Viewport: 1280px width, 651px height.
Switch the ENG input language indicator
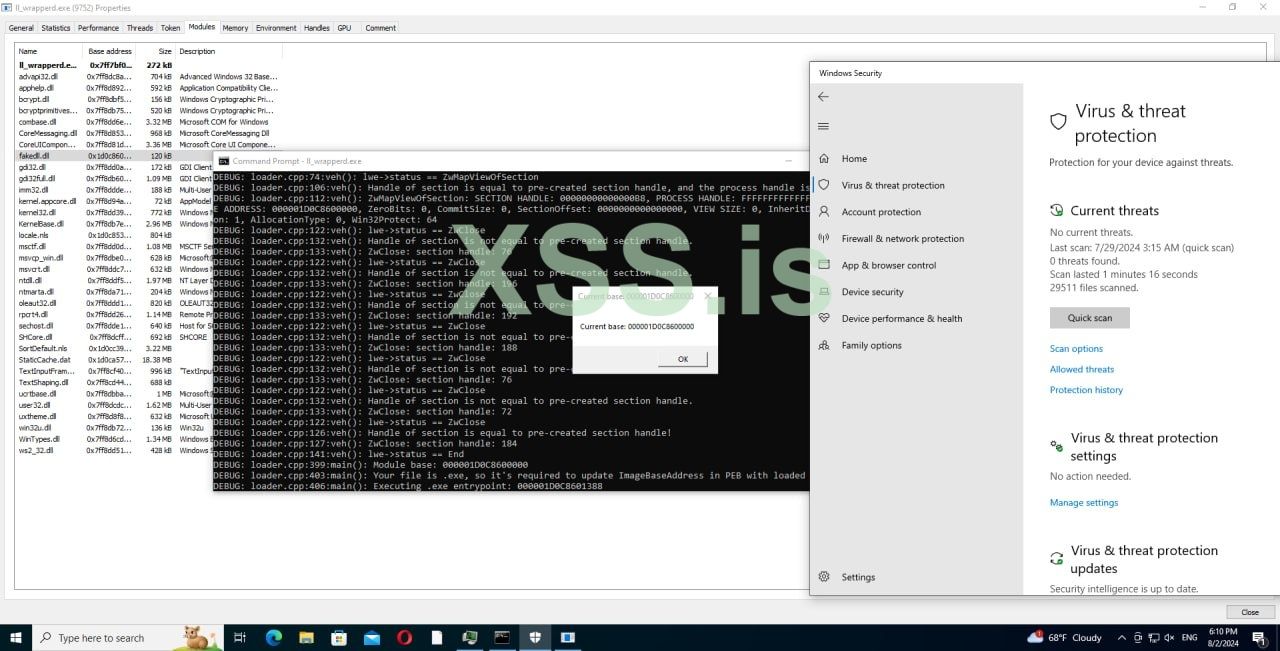point(1190,638)
